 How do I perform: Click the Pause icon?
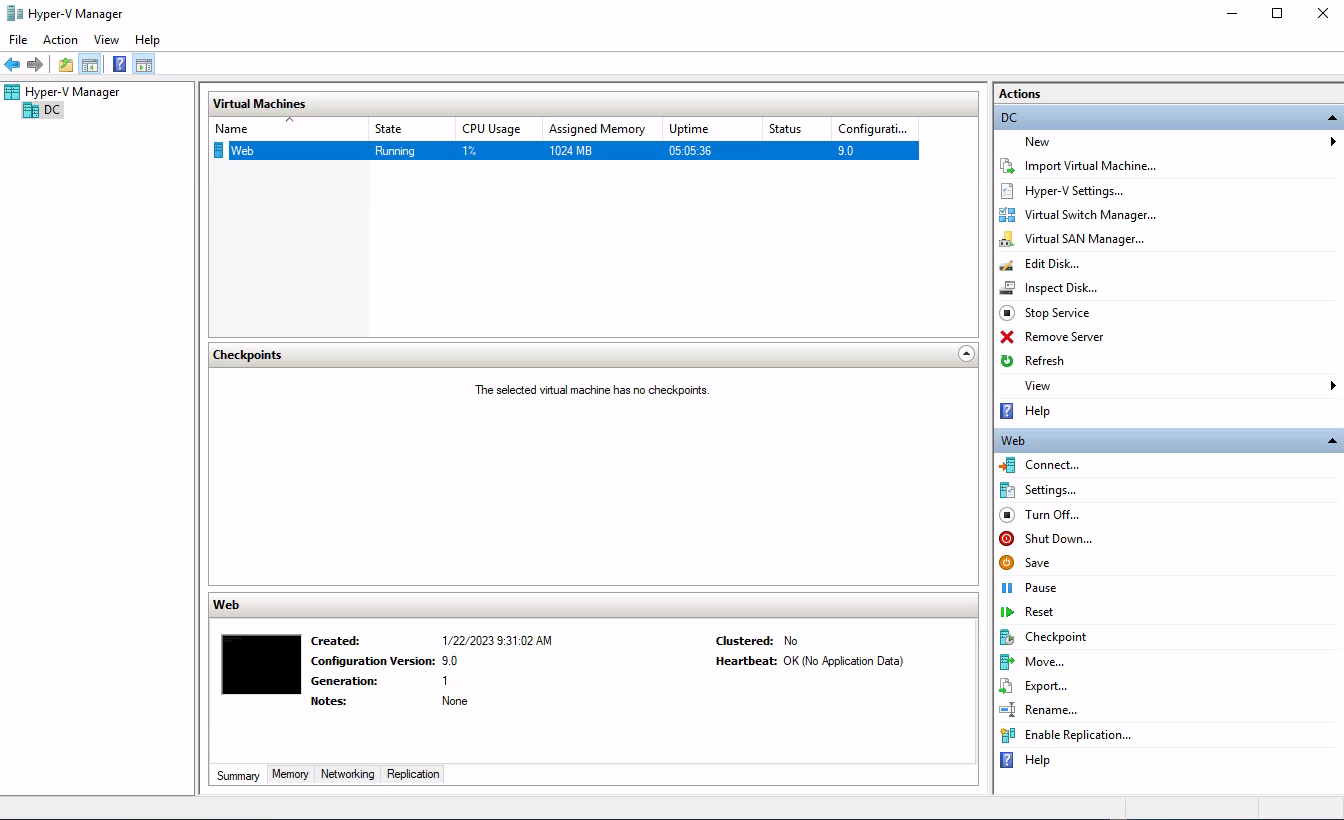1007,588
